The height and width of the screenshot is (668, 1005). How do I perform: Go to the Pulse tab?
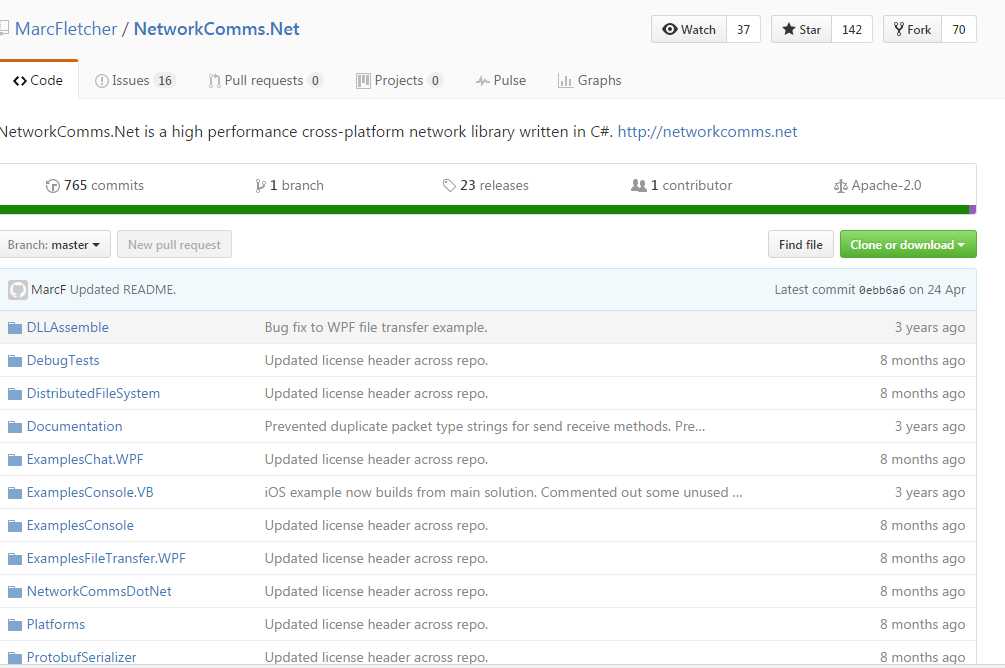pos(501,81)
